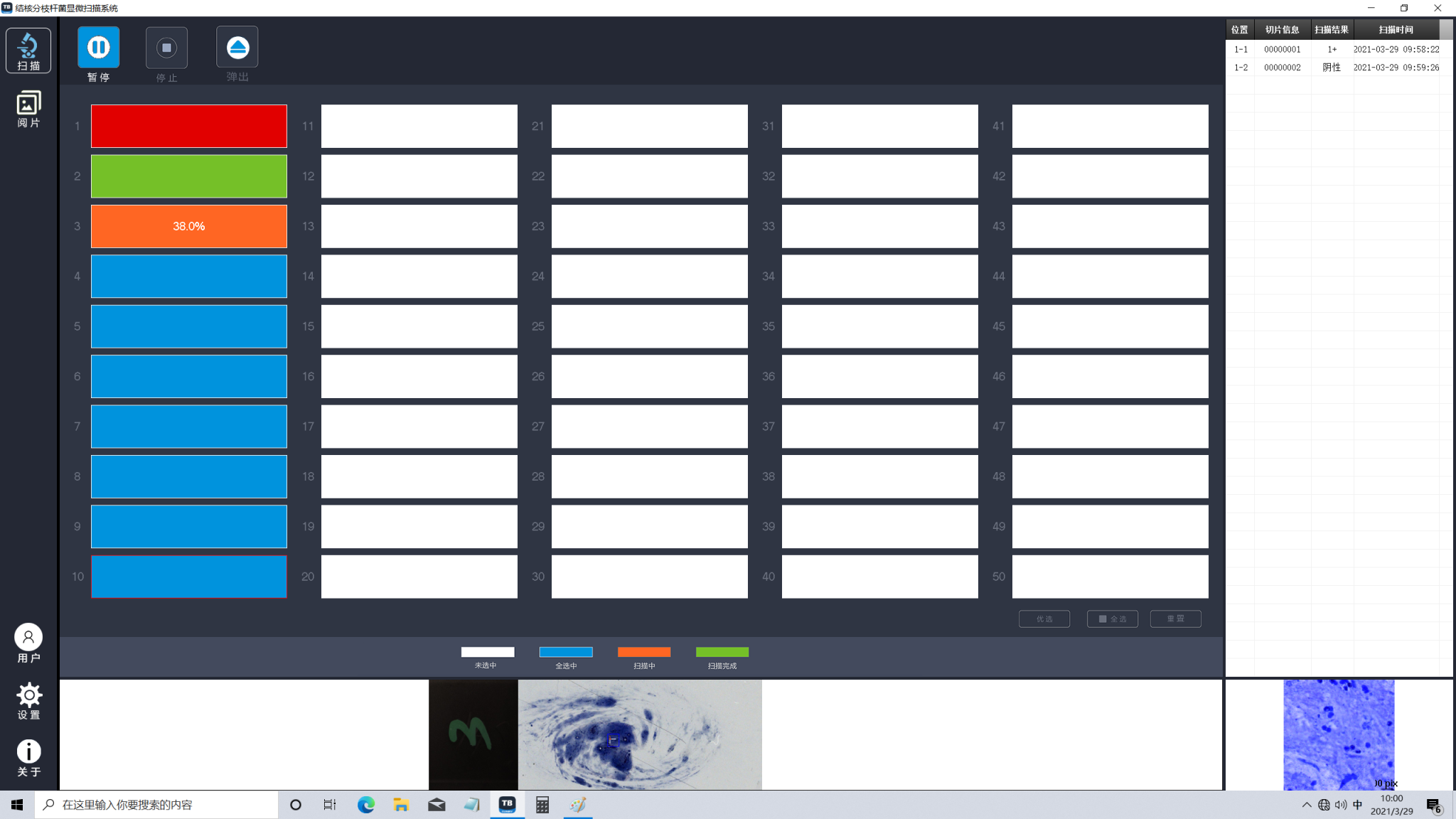Deselect blue slide slot 4

click(x=188, y=277)
